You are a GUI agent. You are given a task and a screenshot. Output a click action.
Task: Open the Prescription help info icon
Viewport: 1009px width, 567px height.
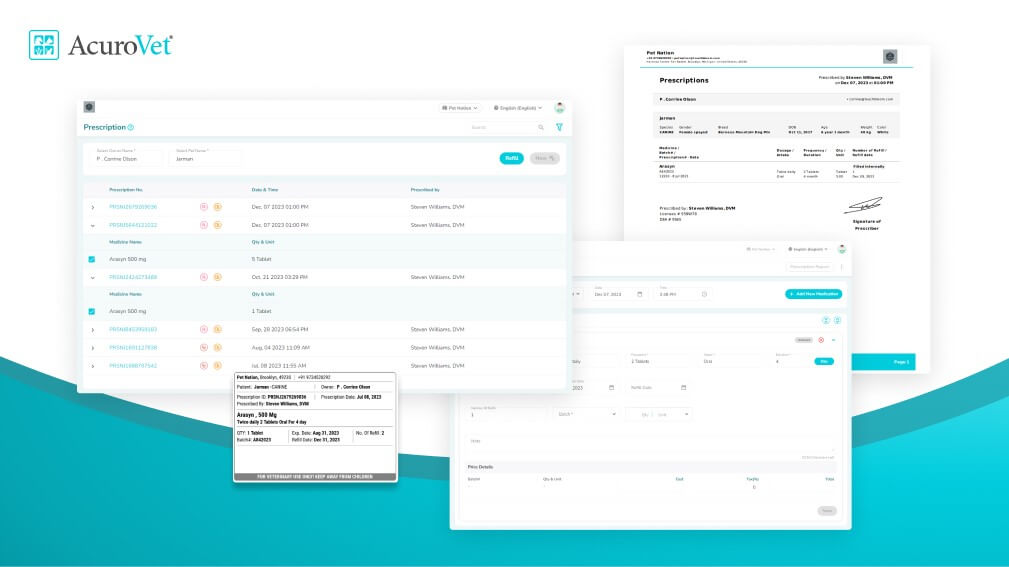131,128
